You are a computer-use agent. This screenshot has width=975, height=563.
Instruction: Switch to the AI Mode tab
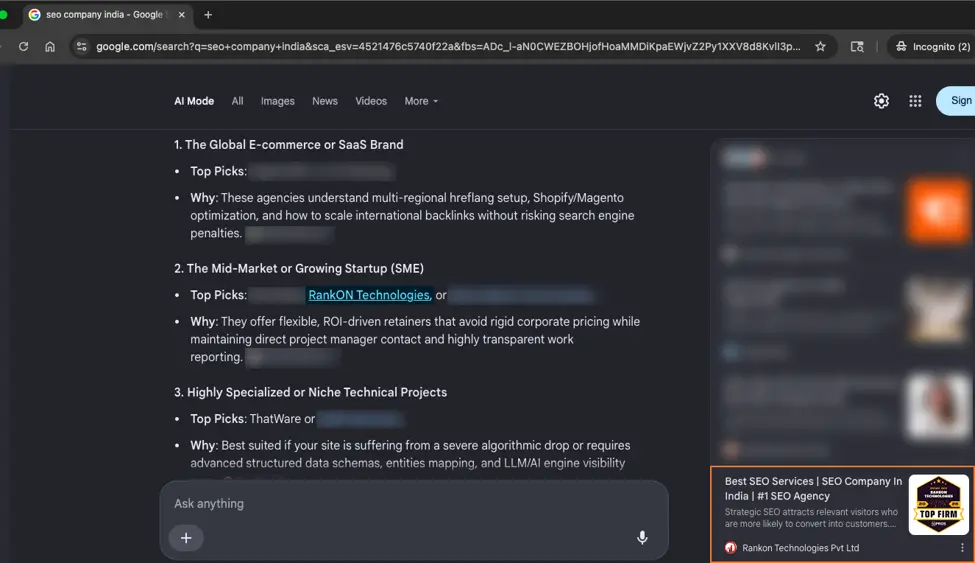pyautogui.click(x=194, y=101)
